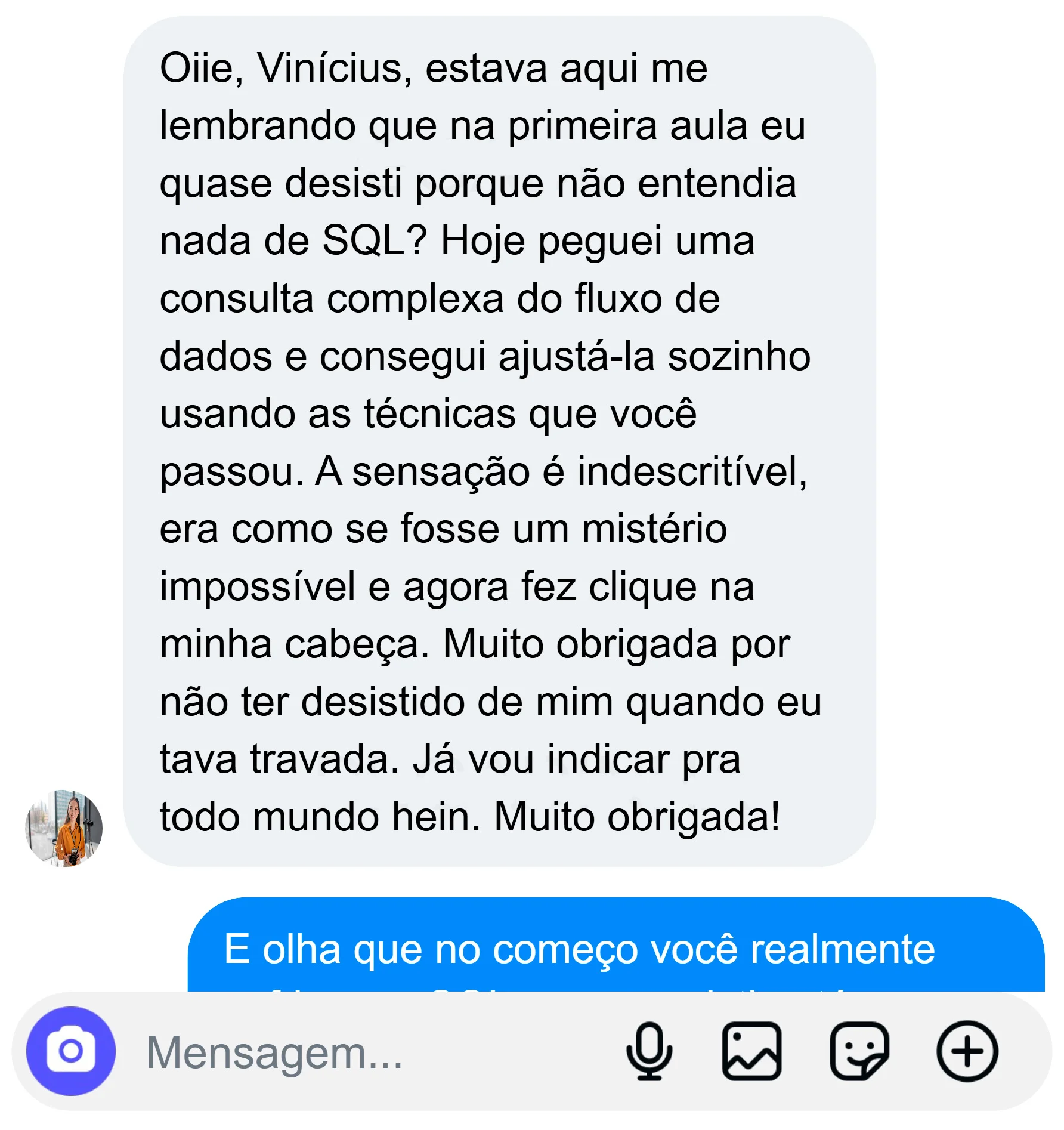Click 'realmente' in the blue reply

coord(842,949)
